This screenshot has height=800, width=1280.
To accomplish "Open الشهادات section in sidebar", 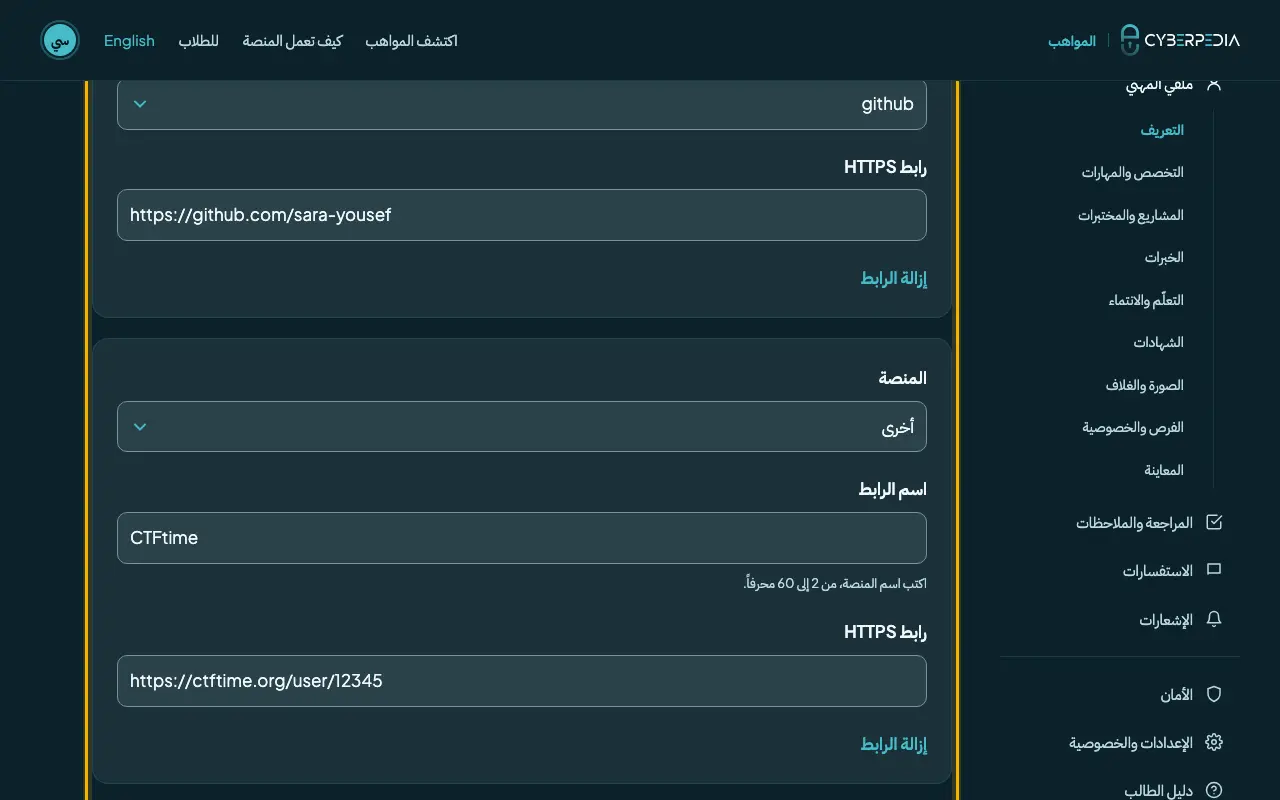I will point(1159,342).
